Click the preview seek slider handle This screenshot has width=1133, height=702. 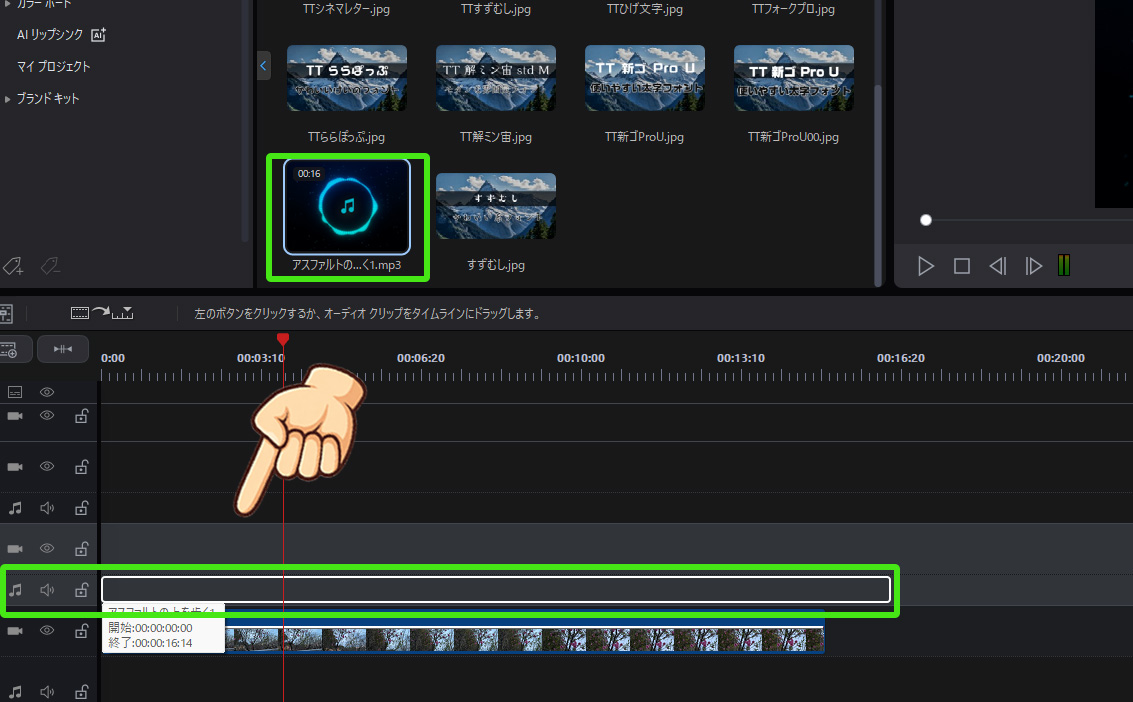tap(926, 220)
